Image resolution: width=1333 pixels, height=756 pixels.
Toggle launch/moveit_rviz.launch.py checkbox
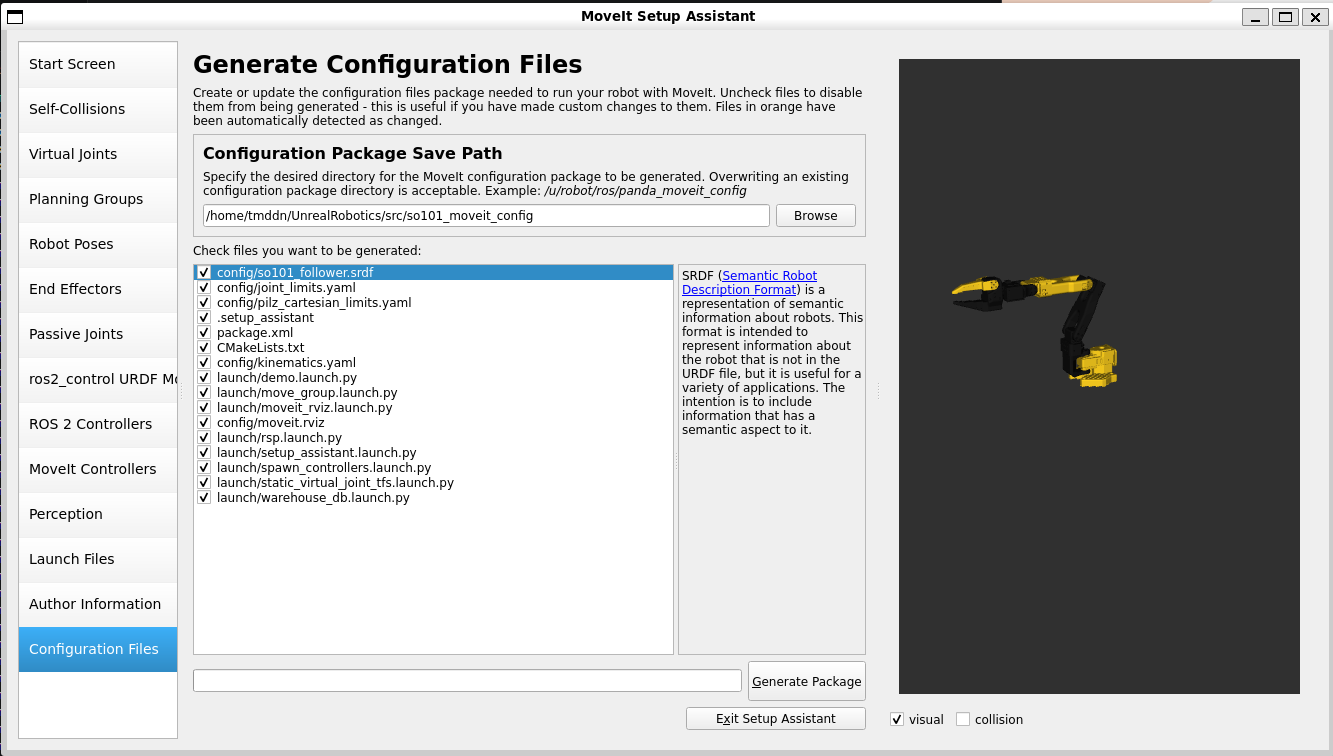204,407
